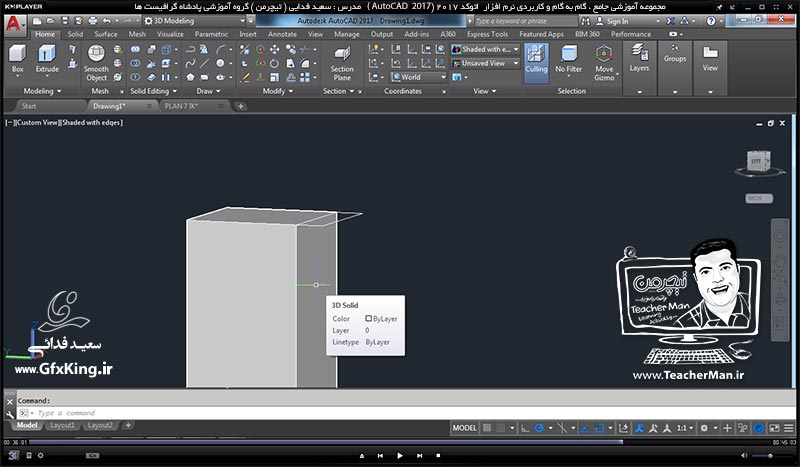Expand the Modify panel
This screenshot has width=800, height=467.
point(278,91)
